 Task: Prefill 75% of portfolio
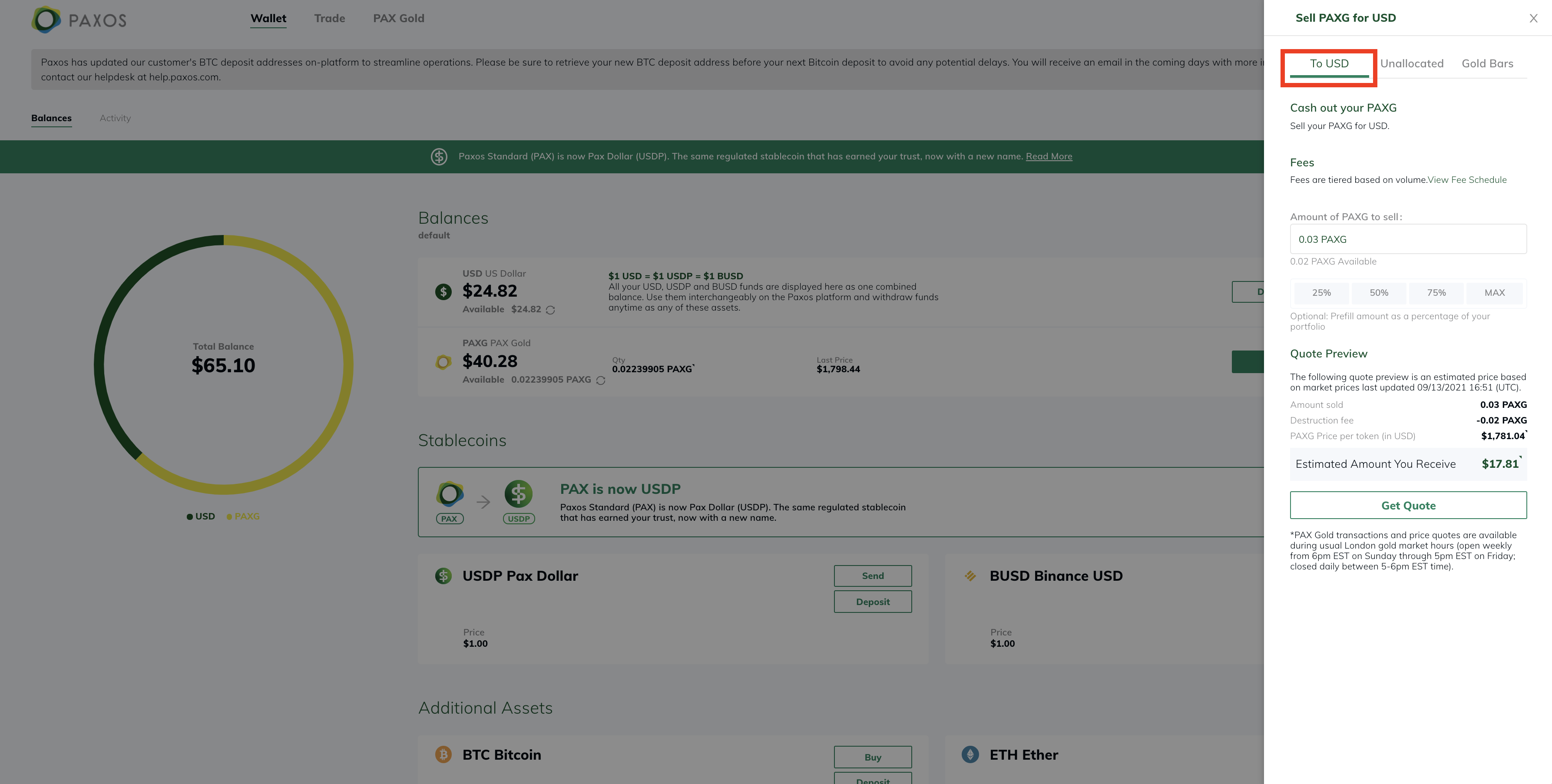(x=1436, y=293)
